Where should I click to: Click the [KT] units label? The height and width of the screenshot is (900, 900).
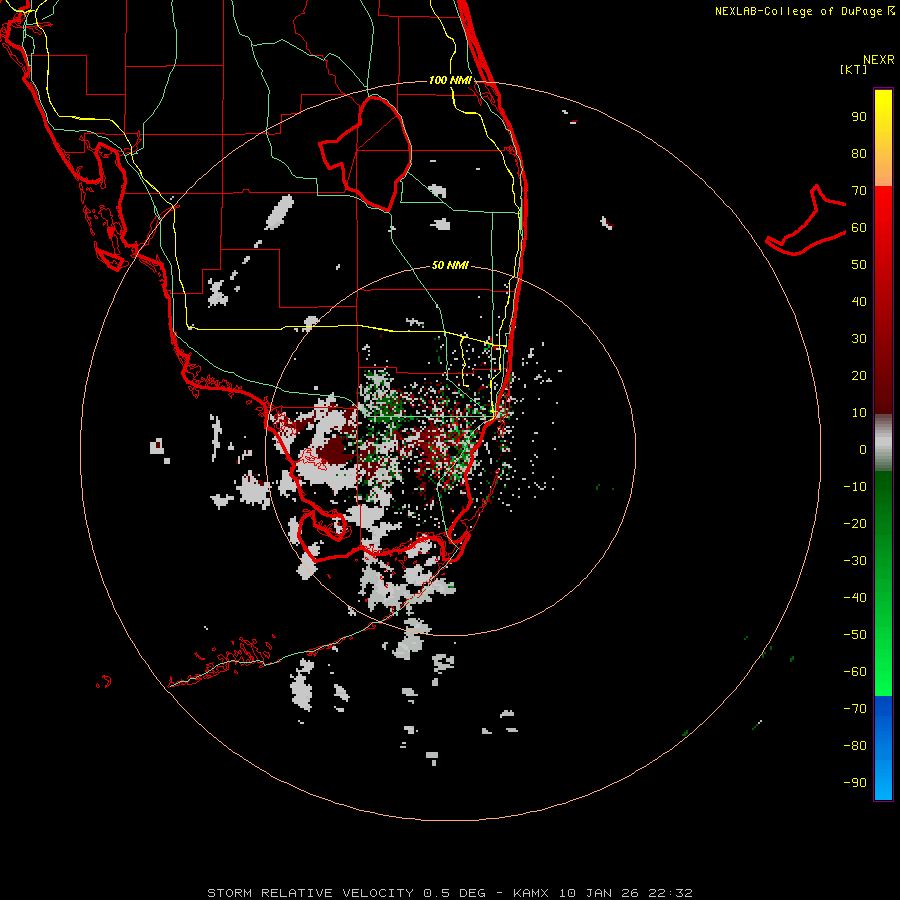(x=853, y=69)
